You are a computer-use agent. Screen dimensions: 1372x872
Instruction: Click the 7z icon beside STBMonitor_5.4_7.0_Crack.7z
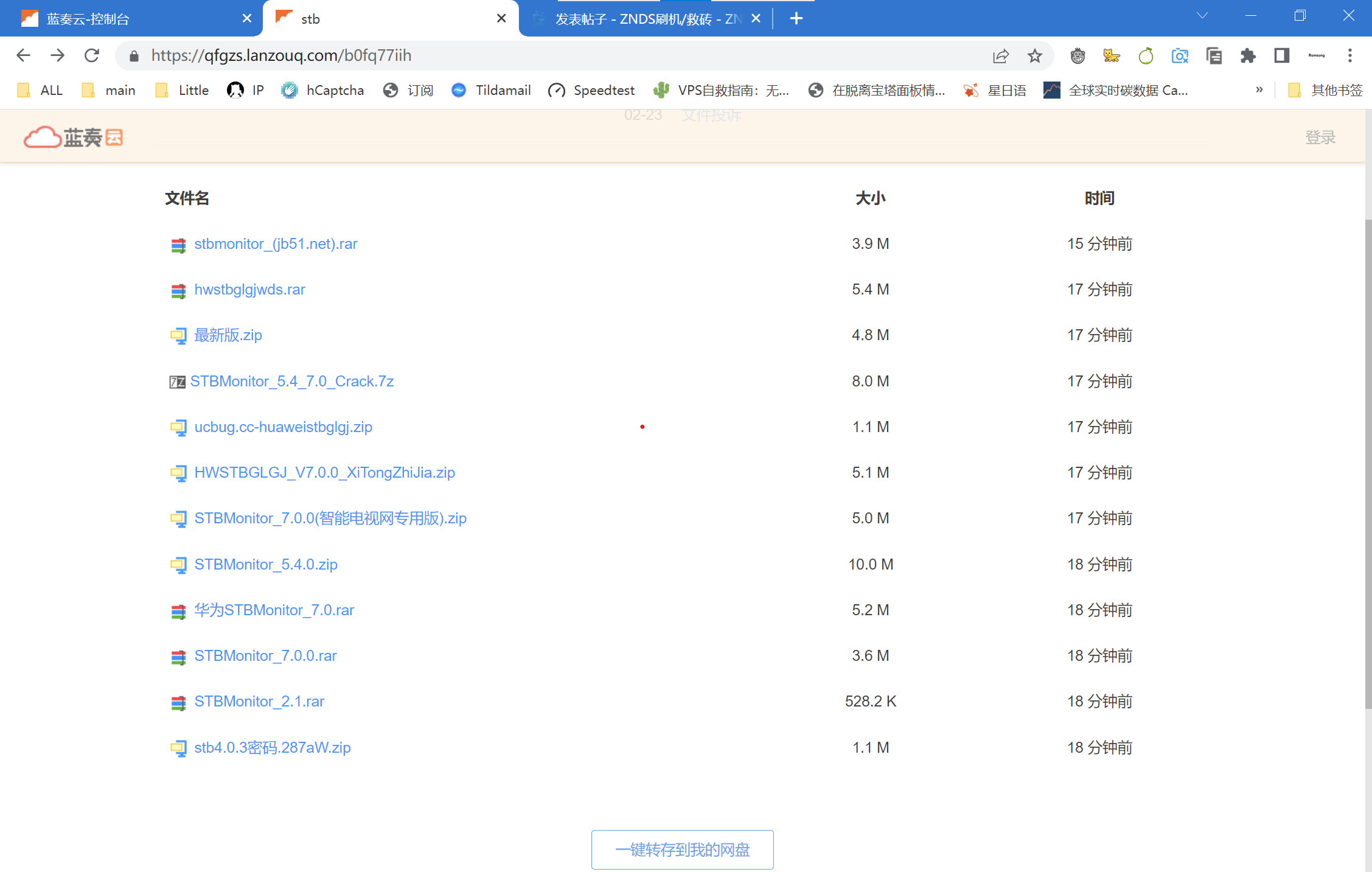coord(177,382)
